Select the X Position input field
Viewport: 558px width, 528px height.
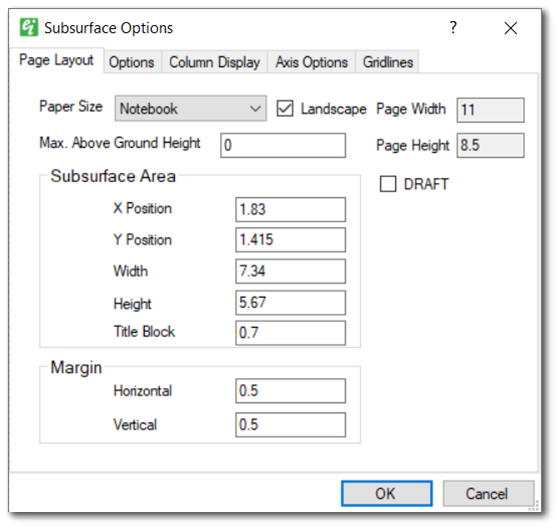(x=290, y=210)
